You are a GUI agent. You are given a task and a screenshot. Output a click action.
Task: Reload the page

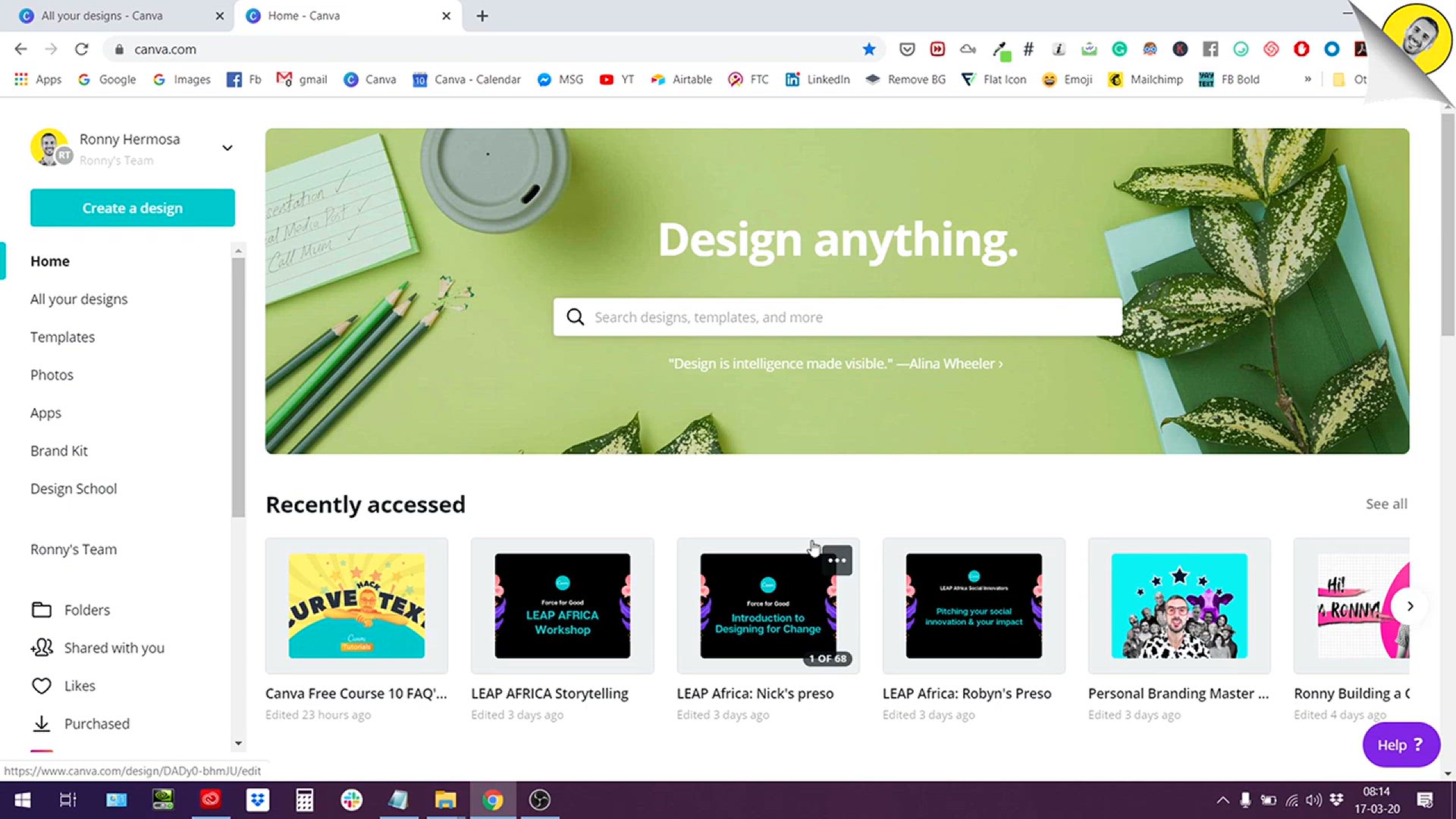click(81, 49)
